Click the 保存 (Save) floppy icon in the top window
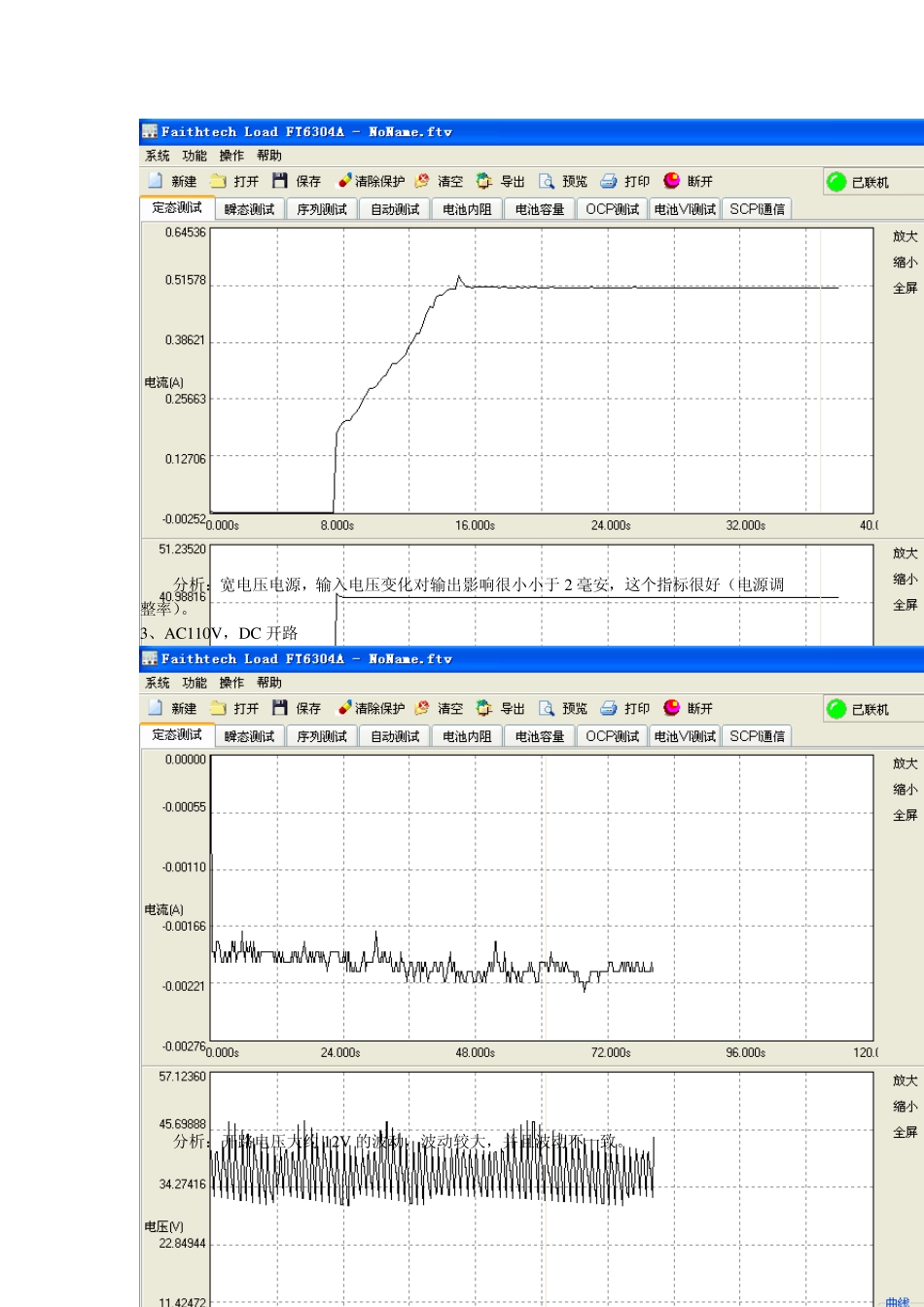924x1307 pixels. pyautogui.click(x=280, y=181)
